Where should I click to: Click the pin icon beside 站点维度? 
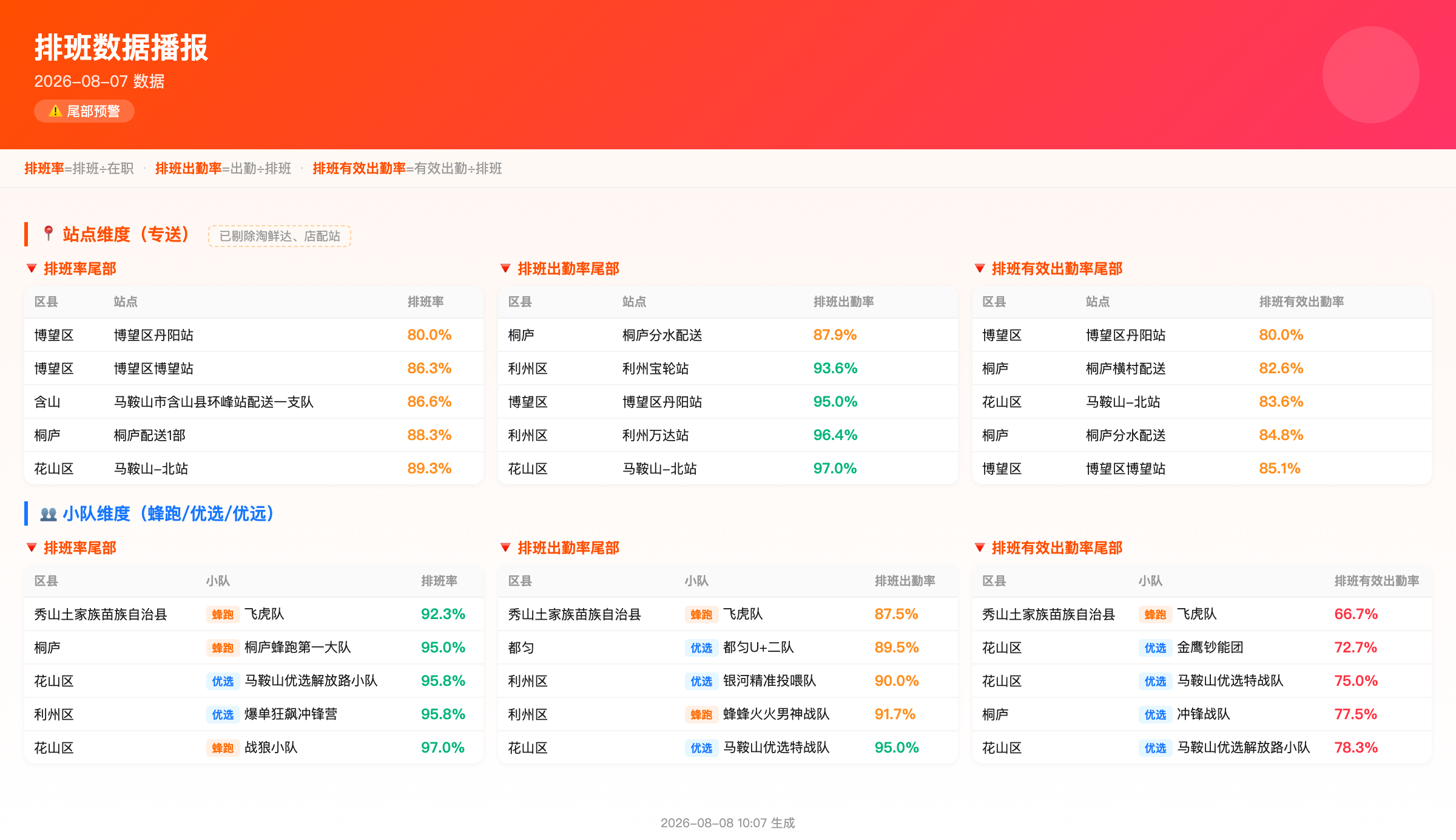49,234
